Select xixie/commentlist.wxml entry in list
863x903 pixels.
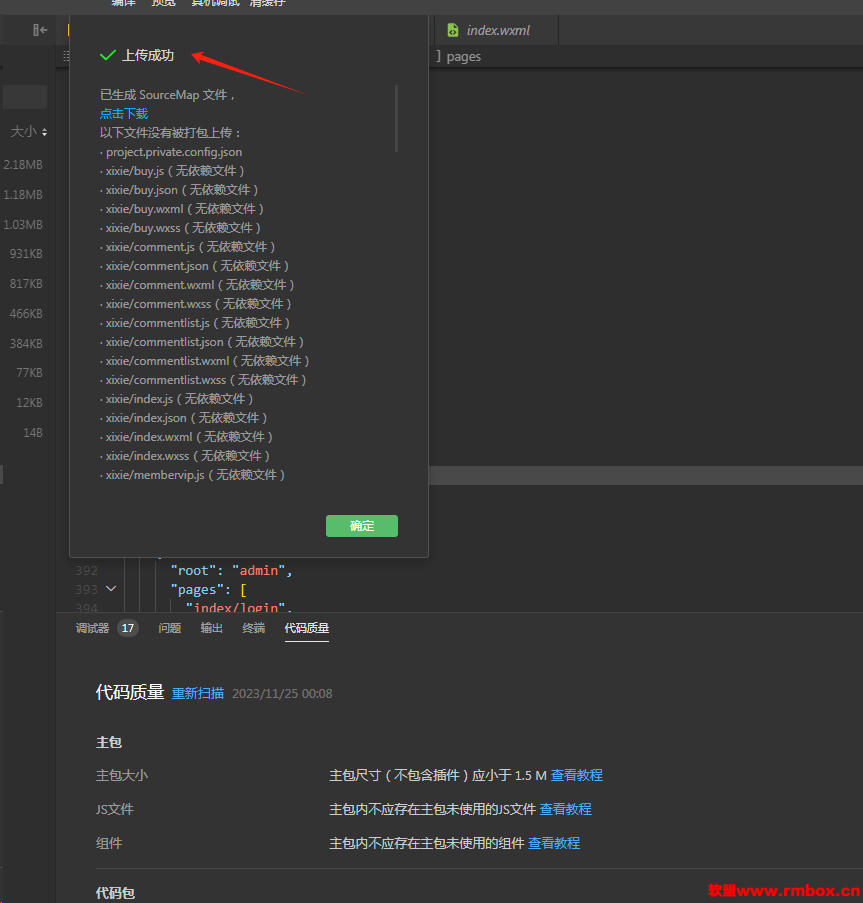pyautogui.click(x=205, y=361)
